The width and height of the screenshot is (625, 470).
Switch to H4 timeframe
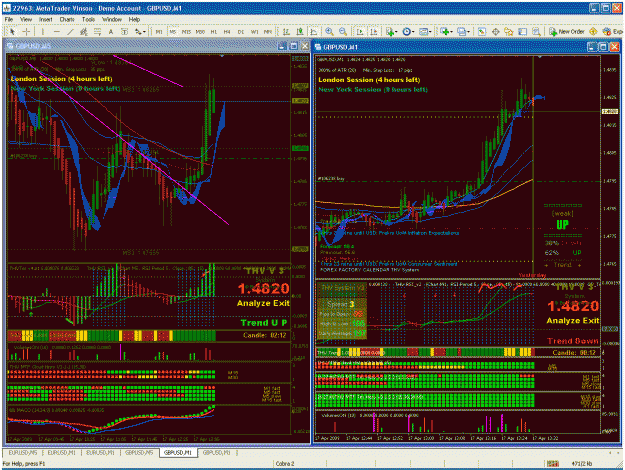(227, 31)
